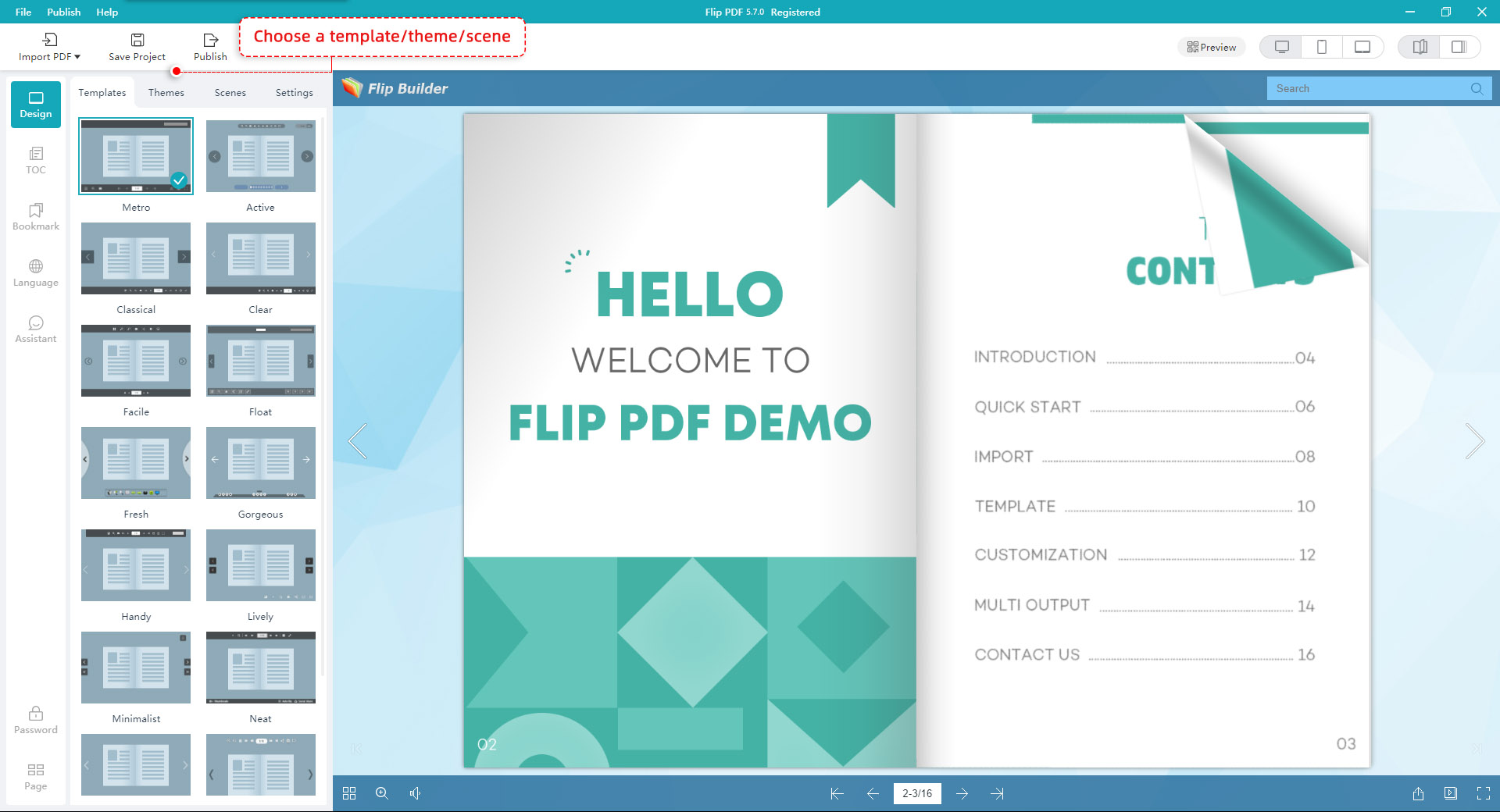Switch to the Scenes tab
Screen dimensions: 1500x812
[230, 92]
